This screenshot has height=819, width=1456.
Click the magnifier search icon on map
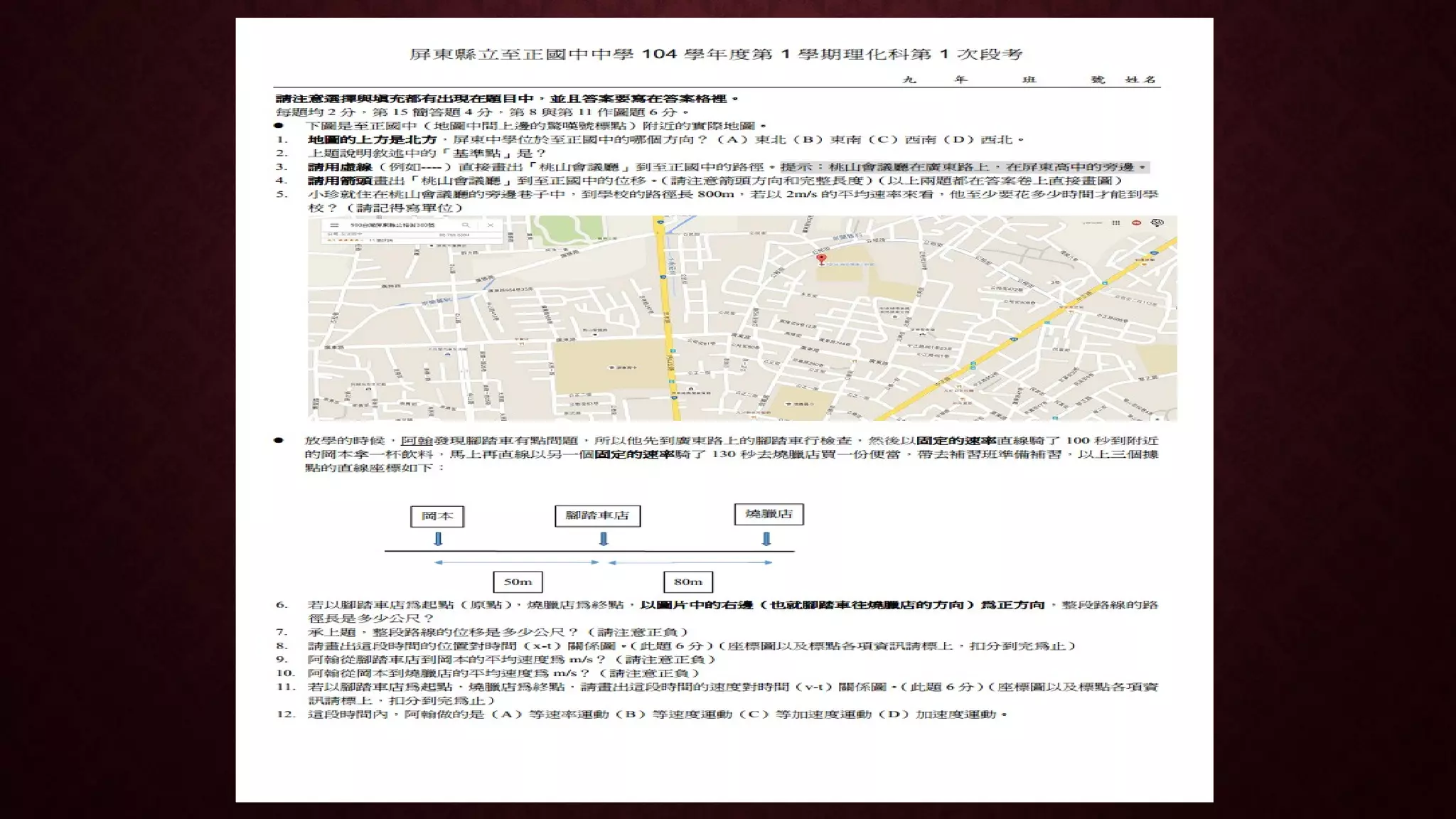click(x=466, y=225)
